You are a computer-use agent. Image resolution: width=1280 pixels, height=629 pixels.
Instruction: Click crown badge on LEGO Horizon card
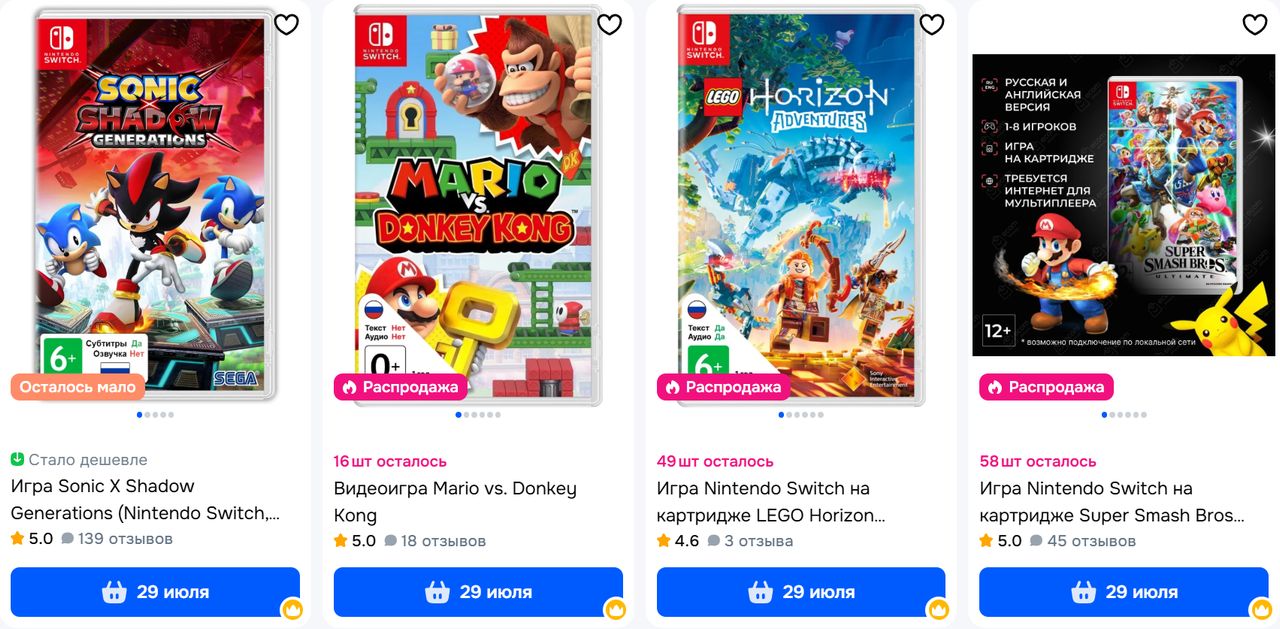pos(938,608)
